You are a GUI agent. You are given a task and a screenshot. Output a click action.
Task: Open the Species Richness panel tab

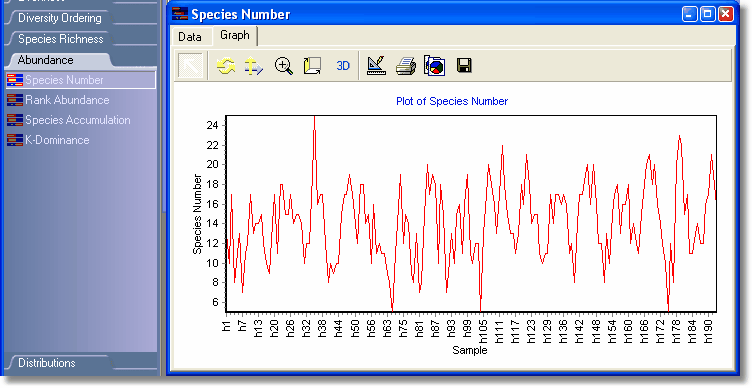[60, 39]
